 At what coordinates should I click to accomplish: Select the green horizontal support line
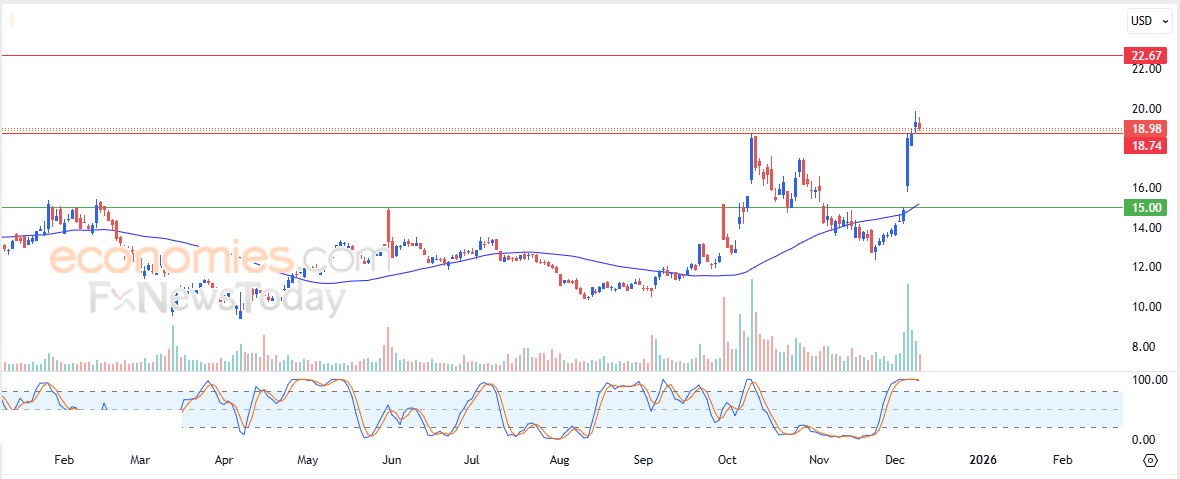pos(561,208)
